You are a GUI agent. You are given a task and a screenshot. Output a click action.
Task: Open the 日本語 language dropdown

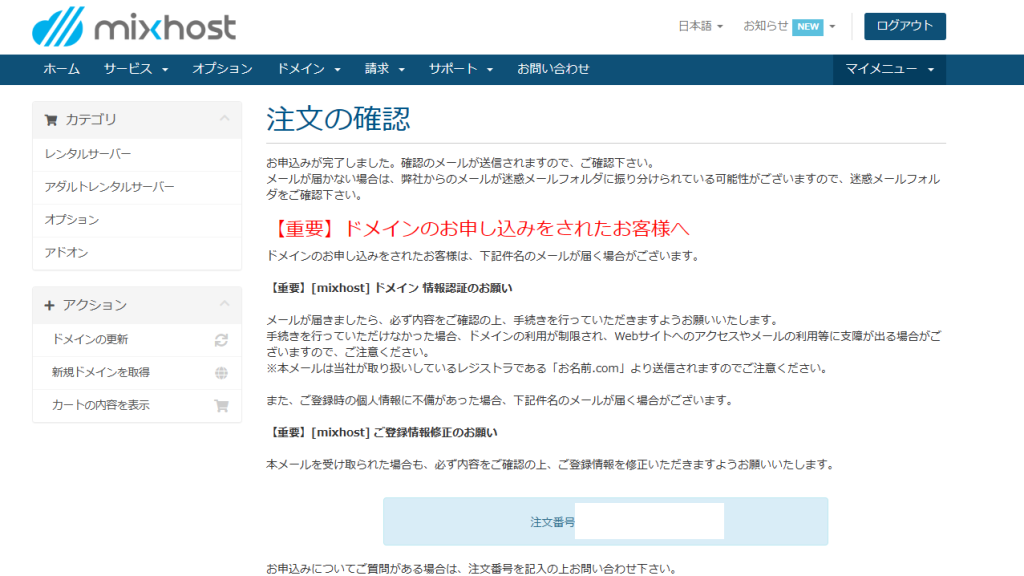point(700,27)
